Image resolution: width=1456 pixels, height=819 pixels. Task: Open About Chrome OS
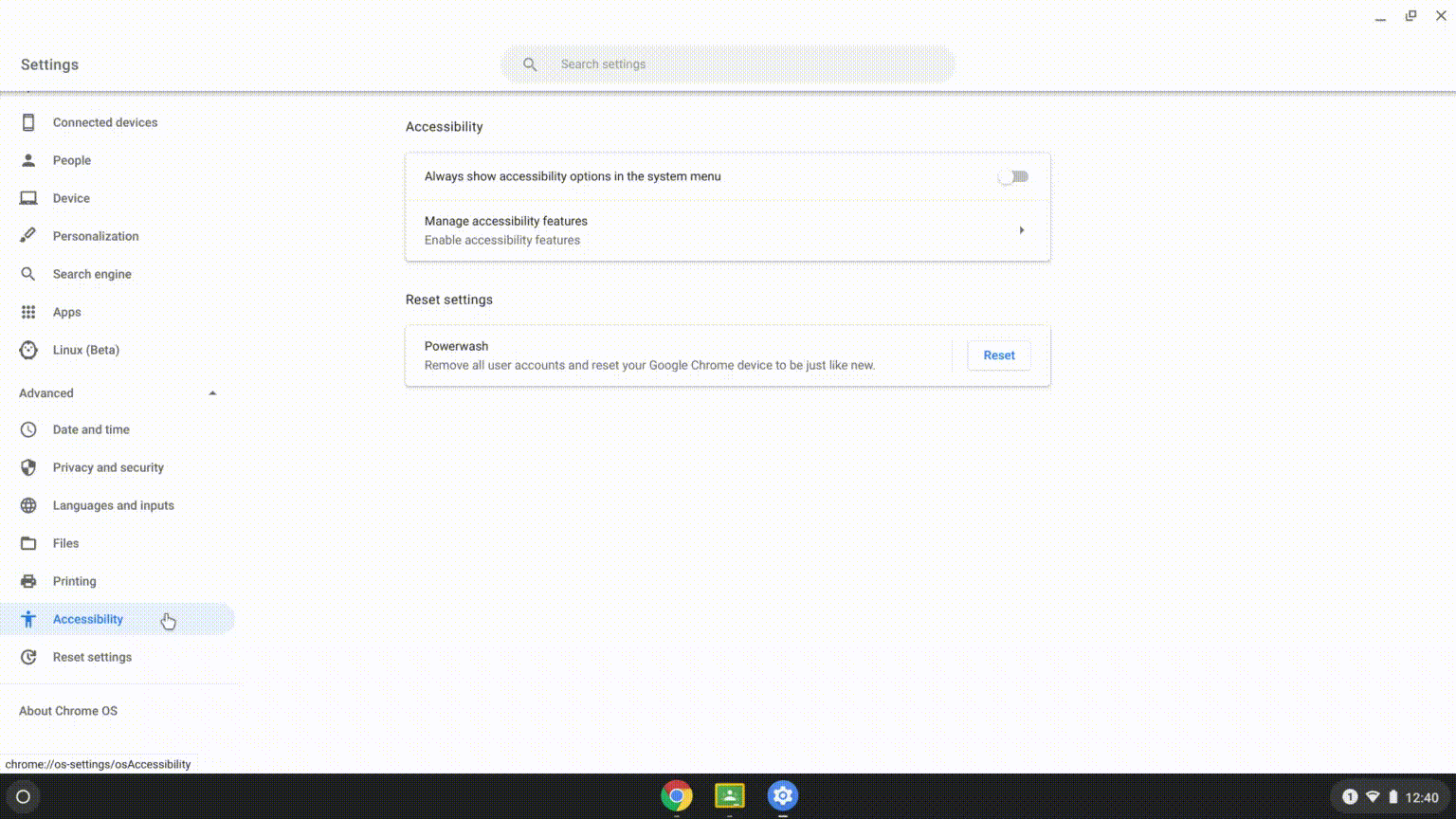coord(67,710)
